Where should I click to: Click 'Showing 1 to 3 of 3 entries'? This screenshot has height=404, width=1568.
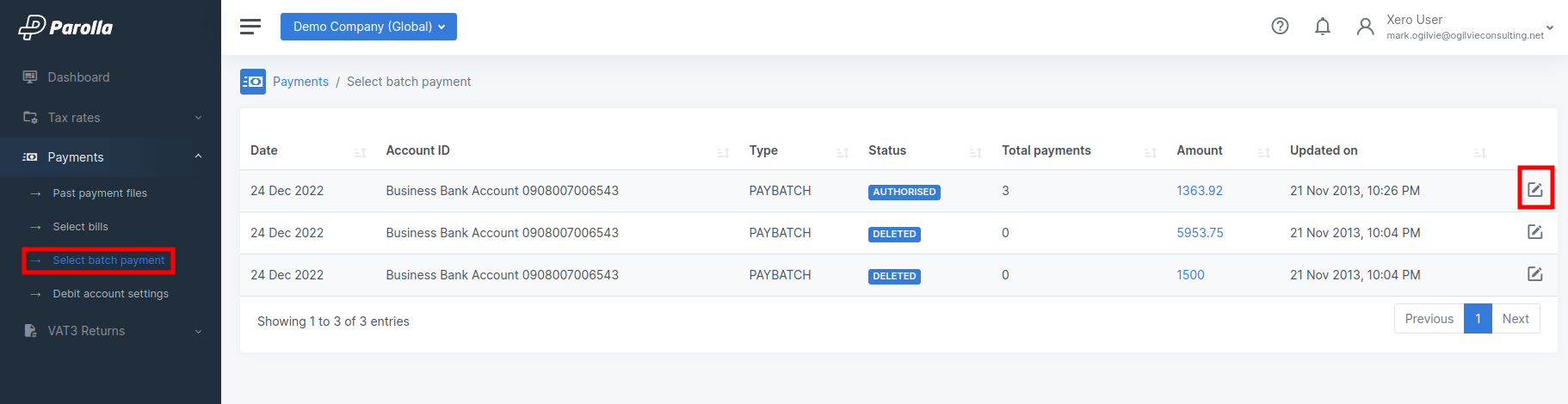[x=333, y=321]
